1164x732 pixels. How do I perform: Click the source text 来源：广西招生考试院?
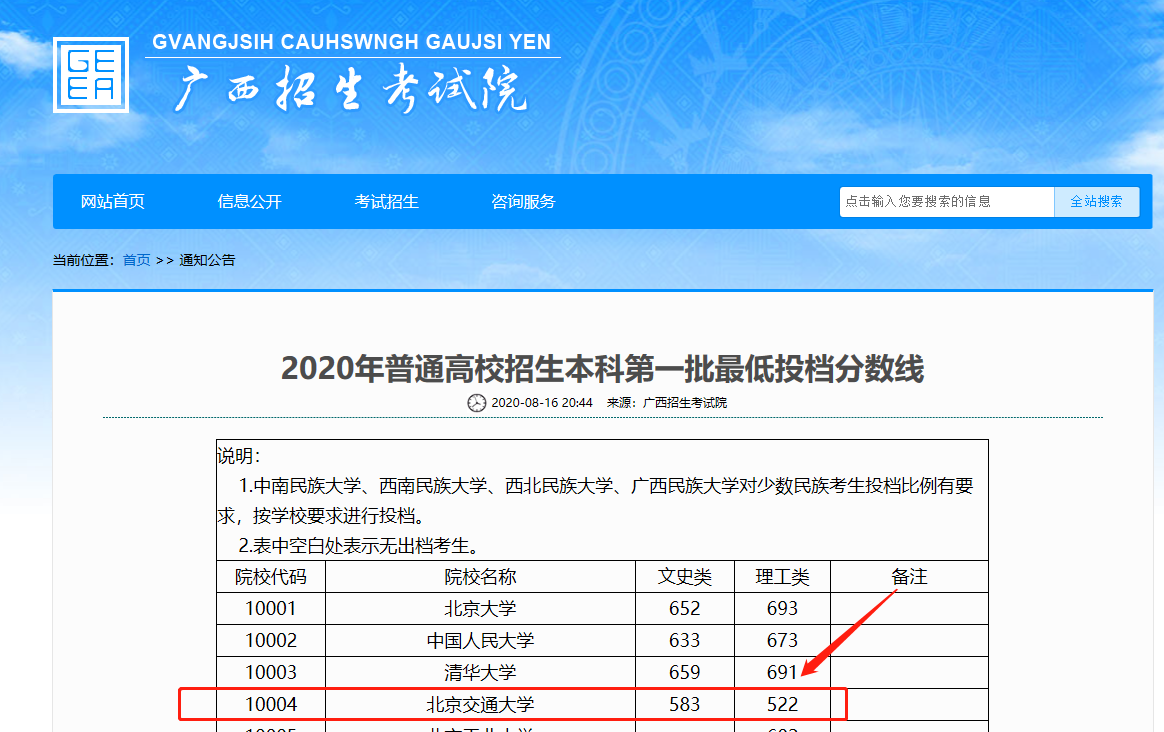point(667,403)
